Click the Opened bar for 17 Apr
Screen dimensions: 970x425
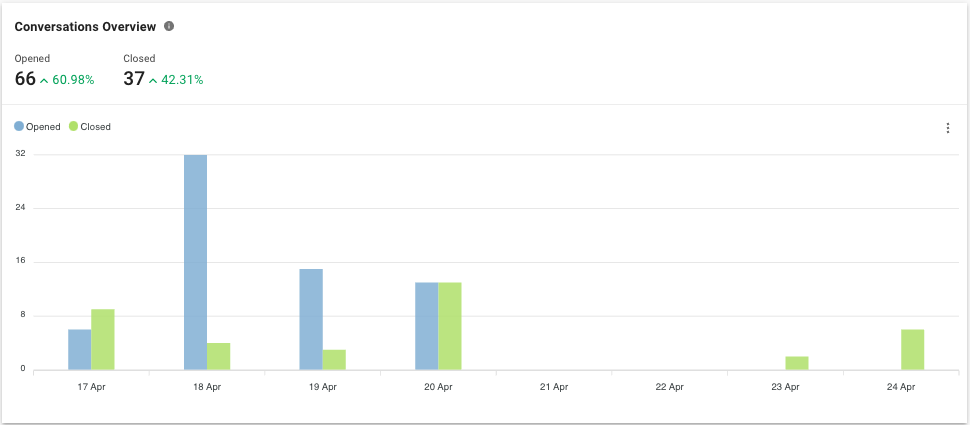point(79,349)
